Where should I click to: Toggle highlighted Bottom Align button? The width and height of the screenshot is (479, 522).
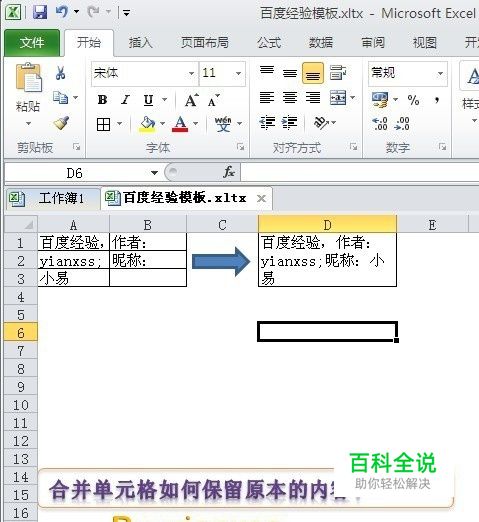tap(313, 73)
